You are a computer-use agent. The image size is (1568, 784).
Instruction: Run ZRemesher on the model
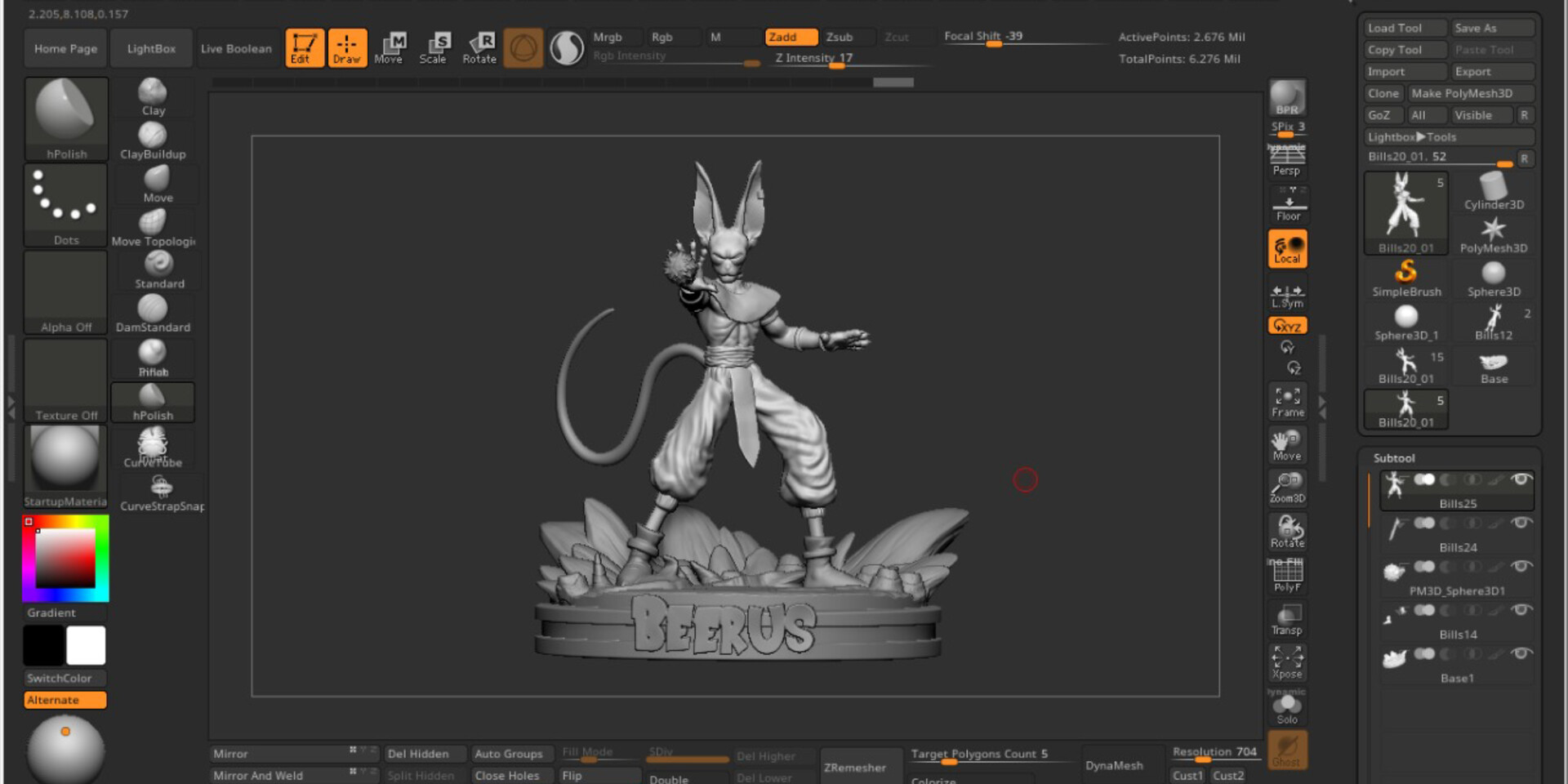coord(854,768)
